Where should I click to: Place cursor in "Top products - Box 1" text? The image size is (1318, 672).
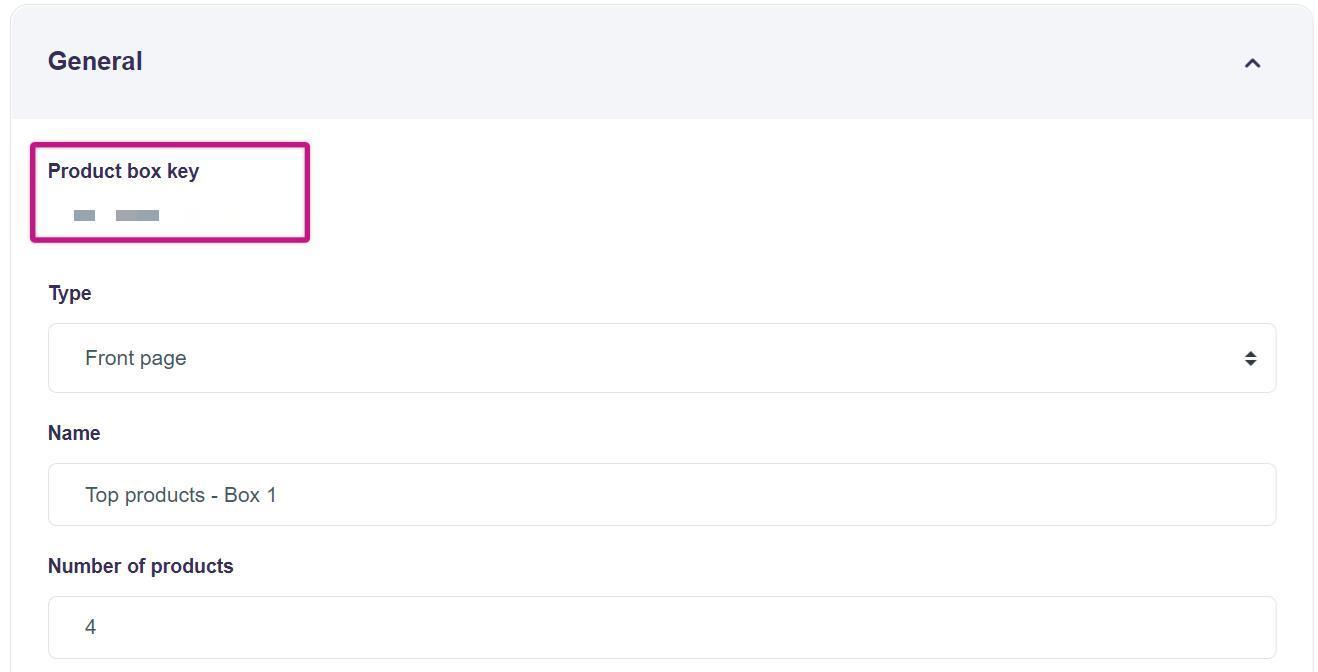point(180,495)
